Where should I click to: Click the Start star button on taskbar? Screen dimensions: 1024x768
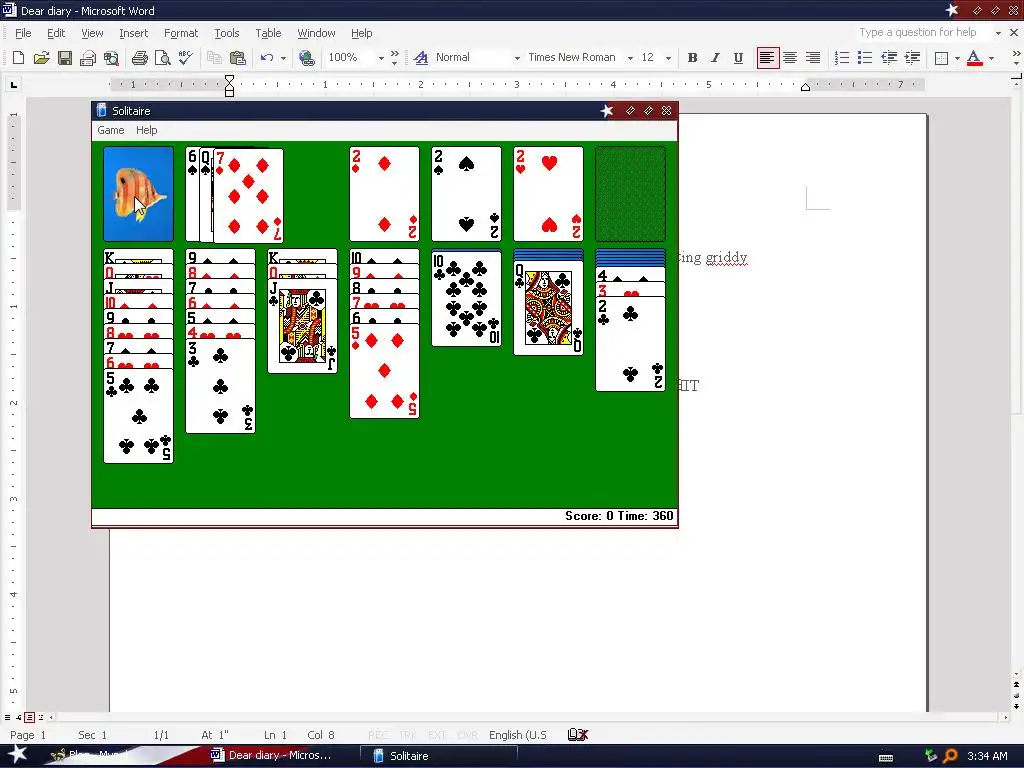pyautogui.click(x=17, y=755)
